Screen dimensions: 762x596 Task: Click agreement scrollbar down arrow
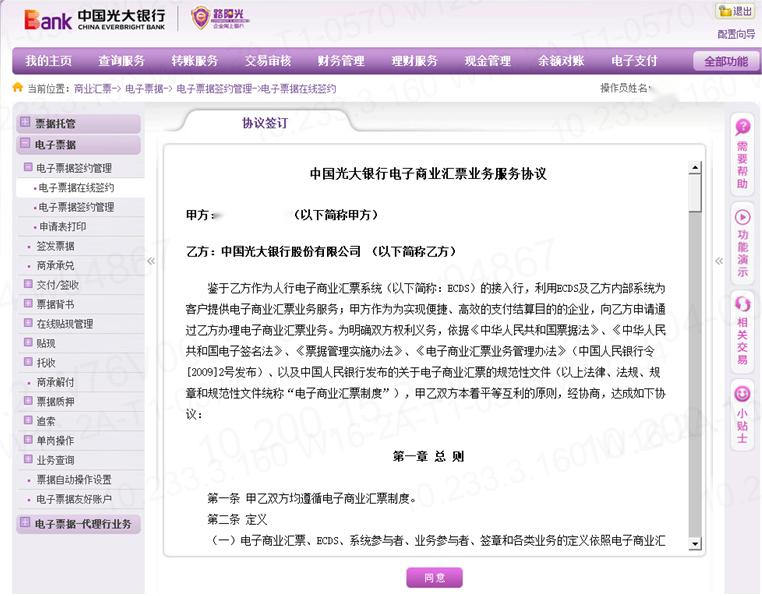pyautogui.click(x=695, y=543)
